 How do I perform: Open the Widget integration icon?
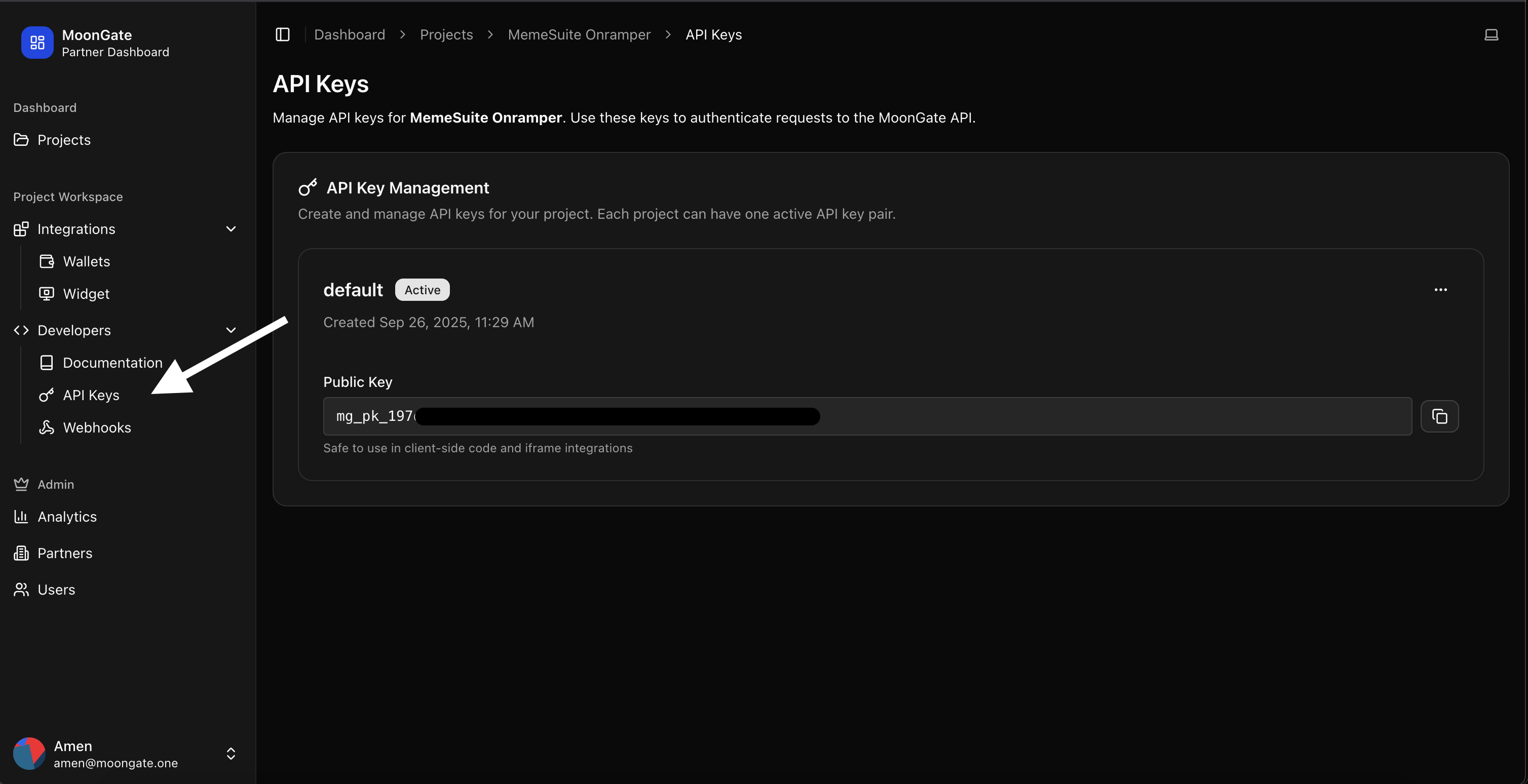46,293
